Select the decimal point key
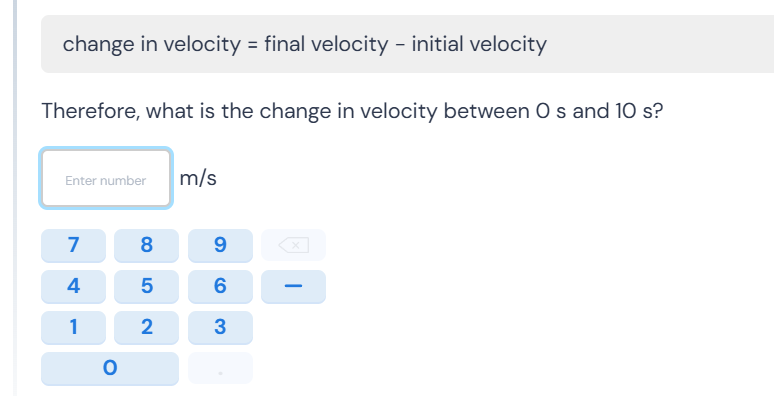The height and width of the screenshot is (396, 774). click(x=220, y=368)
